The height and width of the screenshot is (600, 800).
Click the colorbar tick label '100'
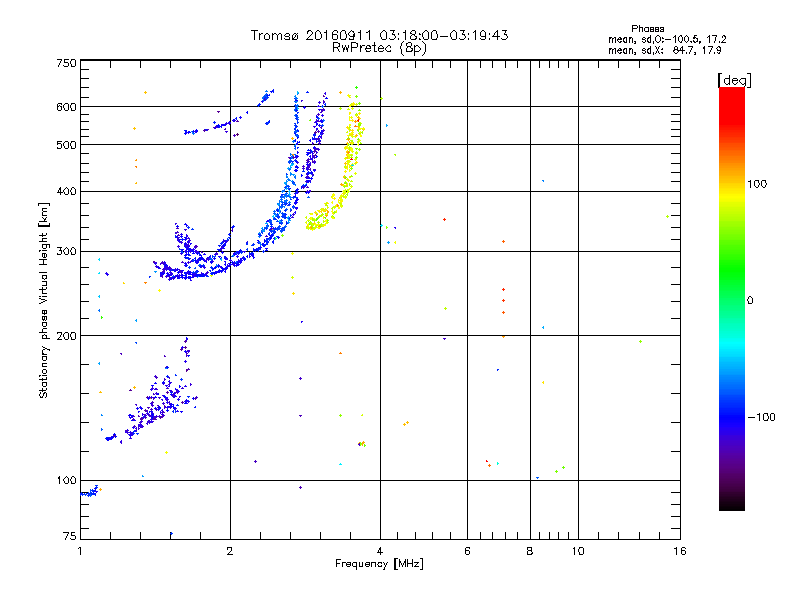757,184
